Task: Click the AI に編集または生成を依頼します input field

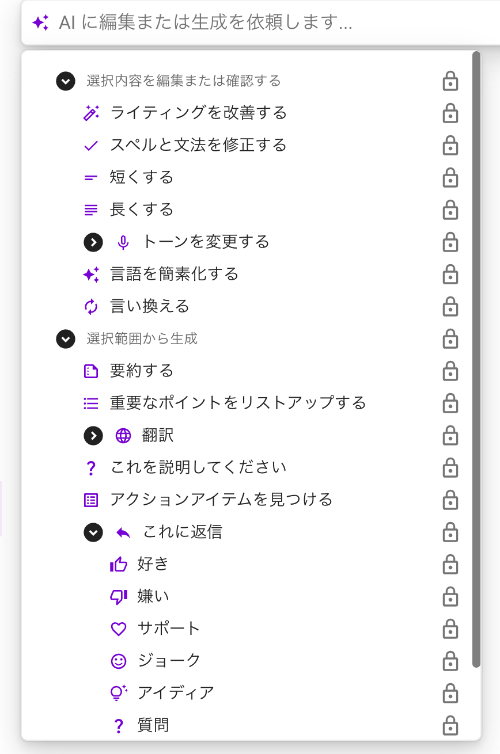Action: [260, 22]
